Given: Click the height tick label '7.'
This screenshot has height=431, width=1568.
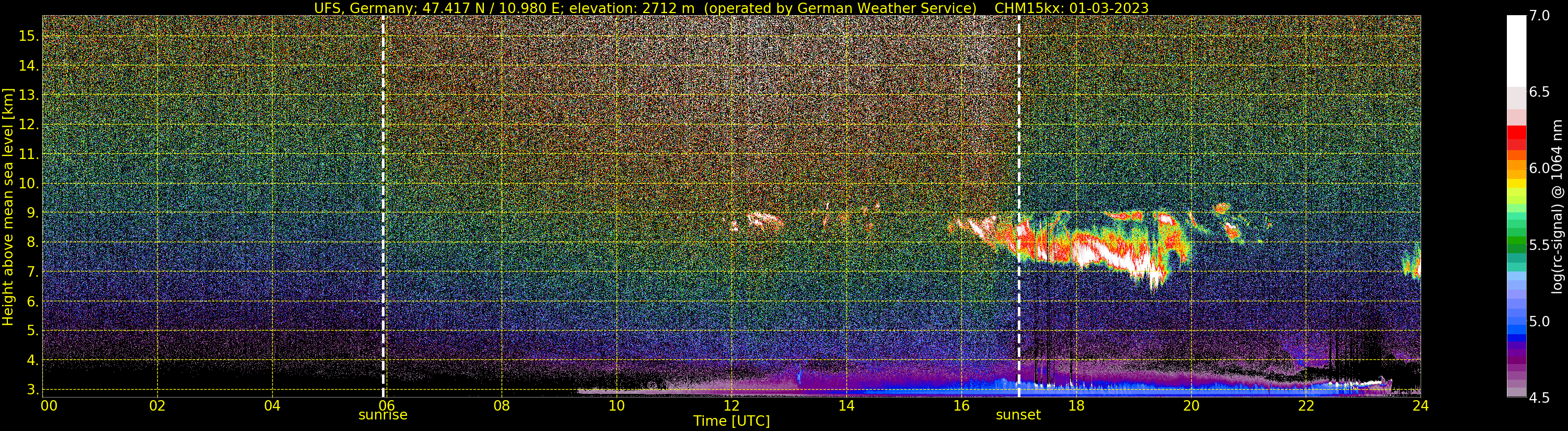Looking at the screenshot, I should pyautogui.click(x=32, y=272).
